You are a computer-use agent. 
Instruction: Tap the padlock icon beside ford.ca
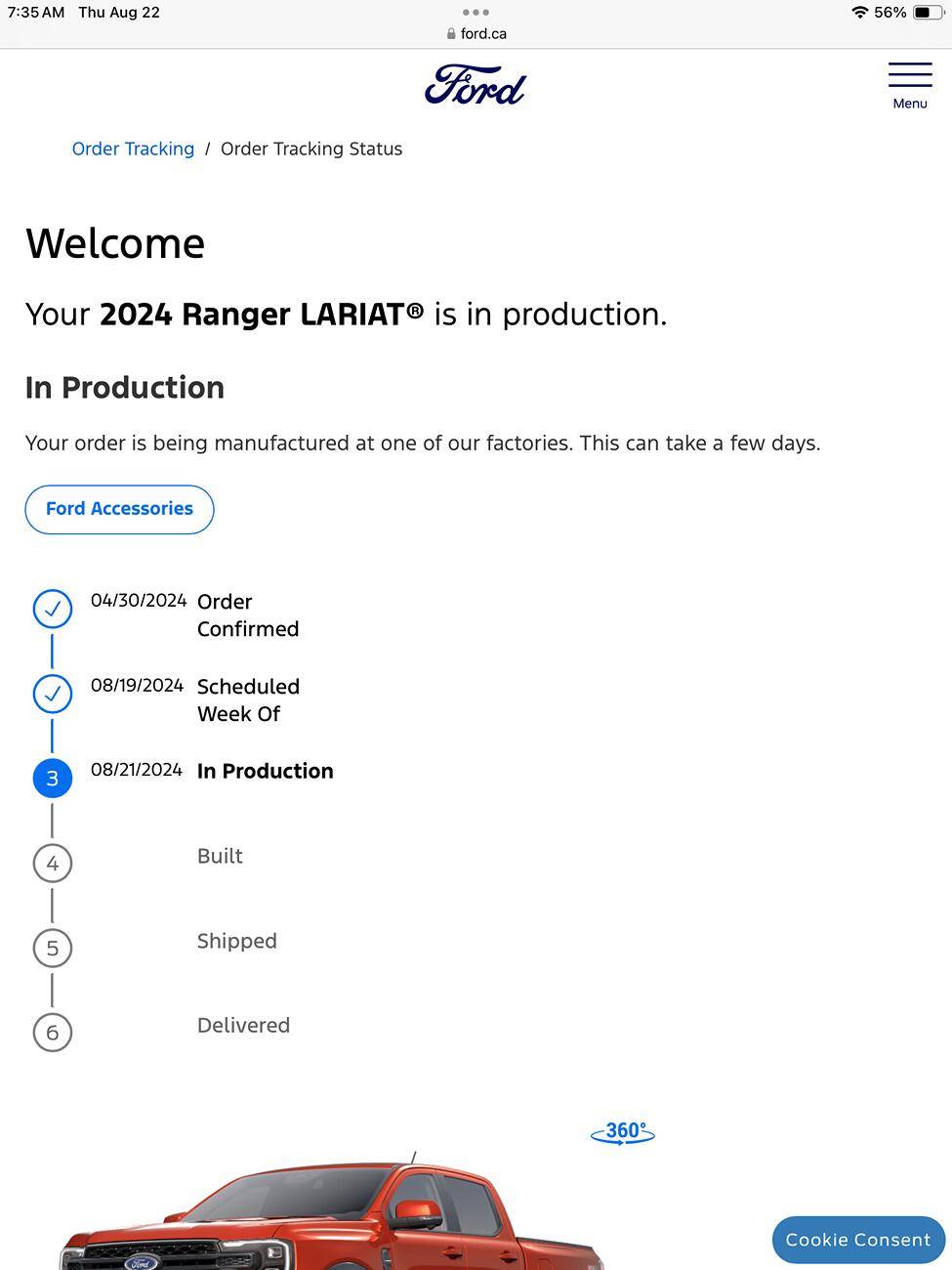(x=451, y=33)
